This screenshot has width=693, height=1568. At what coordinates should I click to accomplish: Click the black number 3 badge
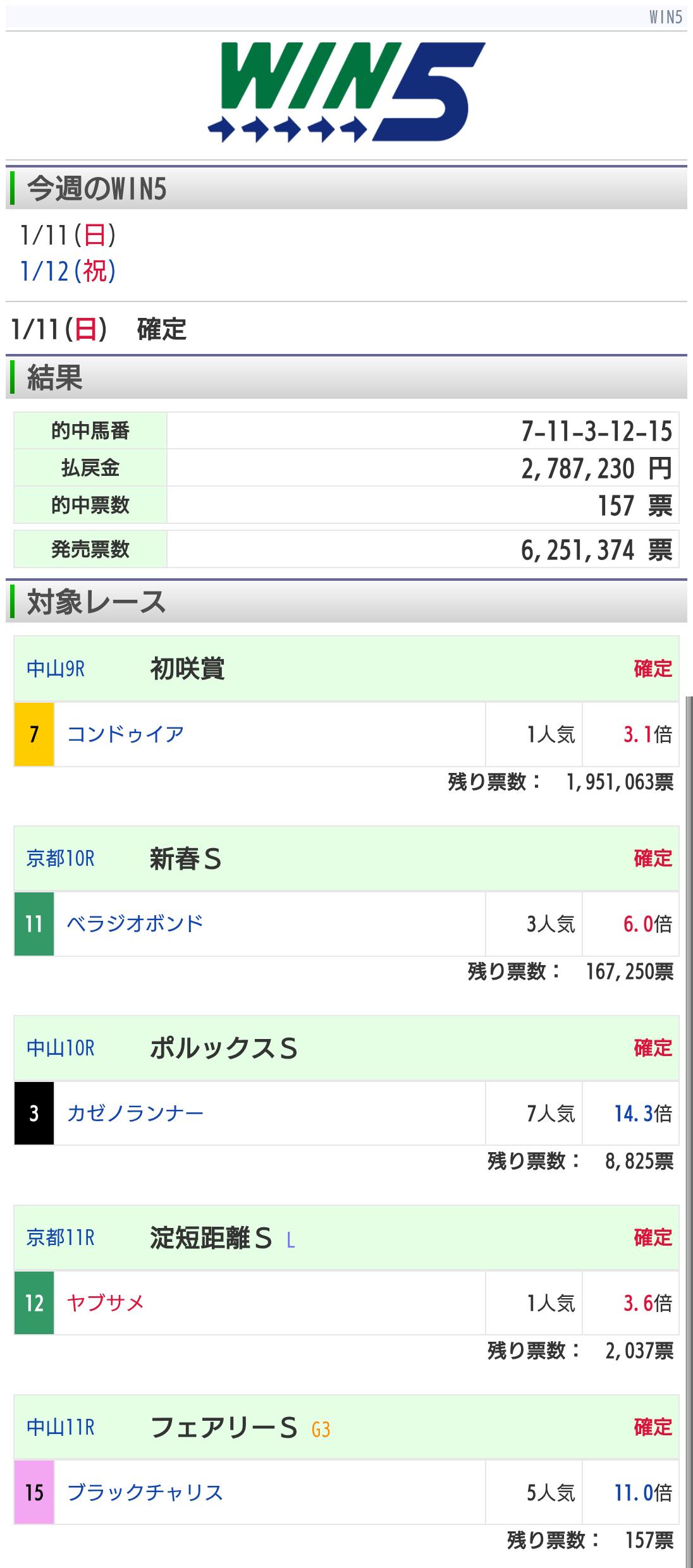point(34,1113)
